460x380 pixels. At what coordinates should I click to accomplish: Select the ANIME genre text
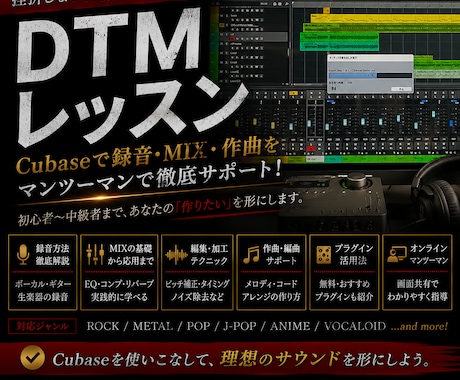290,326
